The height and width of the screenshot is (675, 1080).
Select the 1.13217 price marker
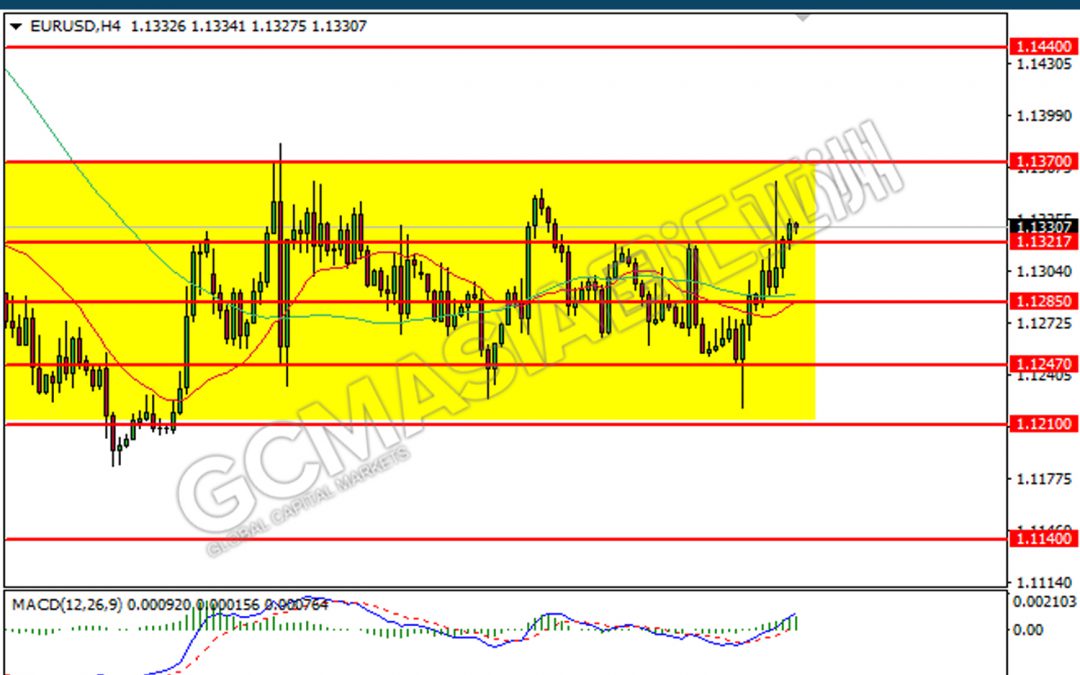[1042, 242]
